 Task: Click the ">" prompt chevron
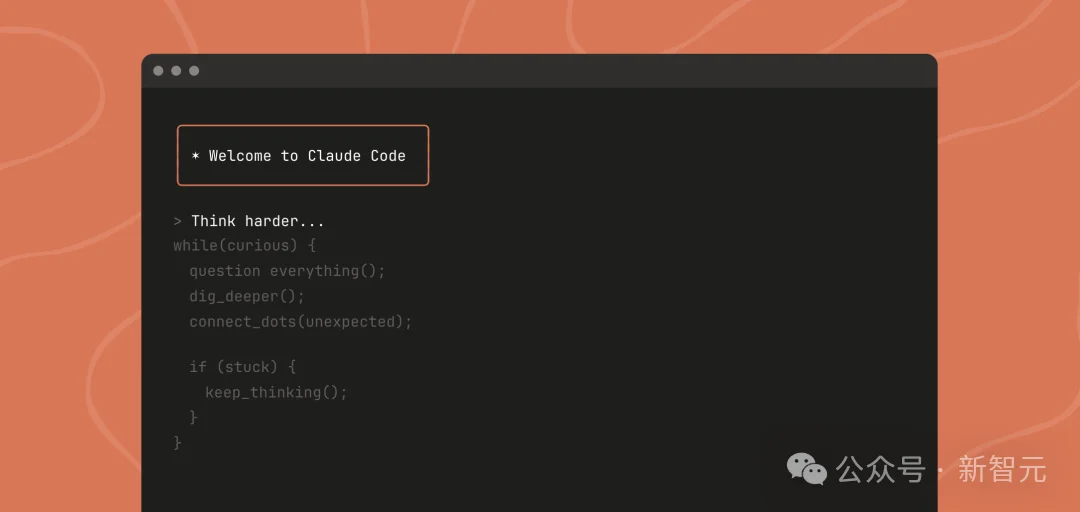click(x=177, y=221)
